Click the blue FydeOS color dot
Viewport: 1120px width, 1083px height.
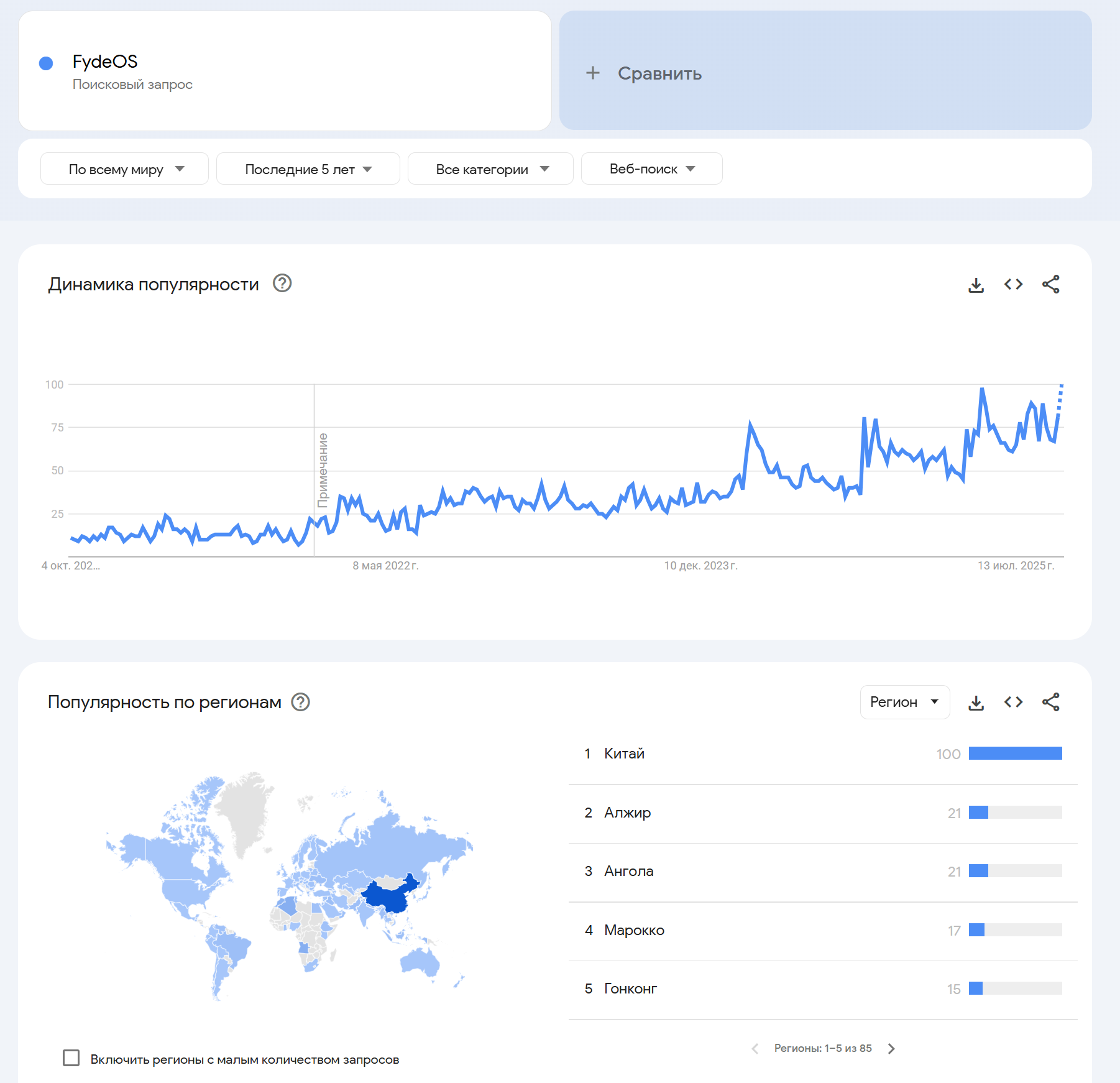click(46, 63)
